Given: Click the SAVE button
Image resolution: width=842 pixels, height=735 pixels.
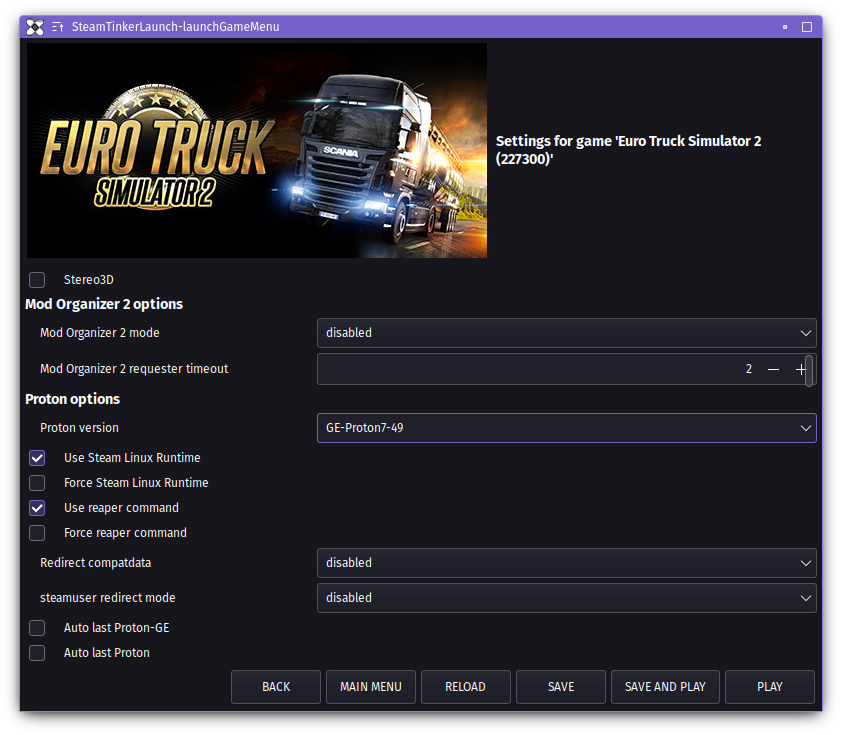Looking at the screenshot, I should pos(561,687).
